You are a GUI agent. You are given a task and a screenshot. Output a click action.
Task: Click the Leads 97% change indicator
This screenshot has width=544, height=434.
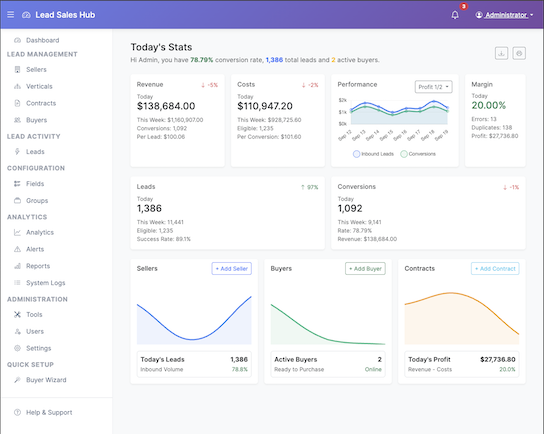click(x=309, y=187)
